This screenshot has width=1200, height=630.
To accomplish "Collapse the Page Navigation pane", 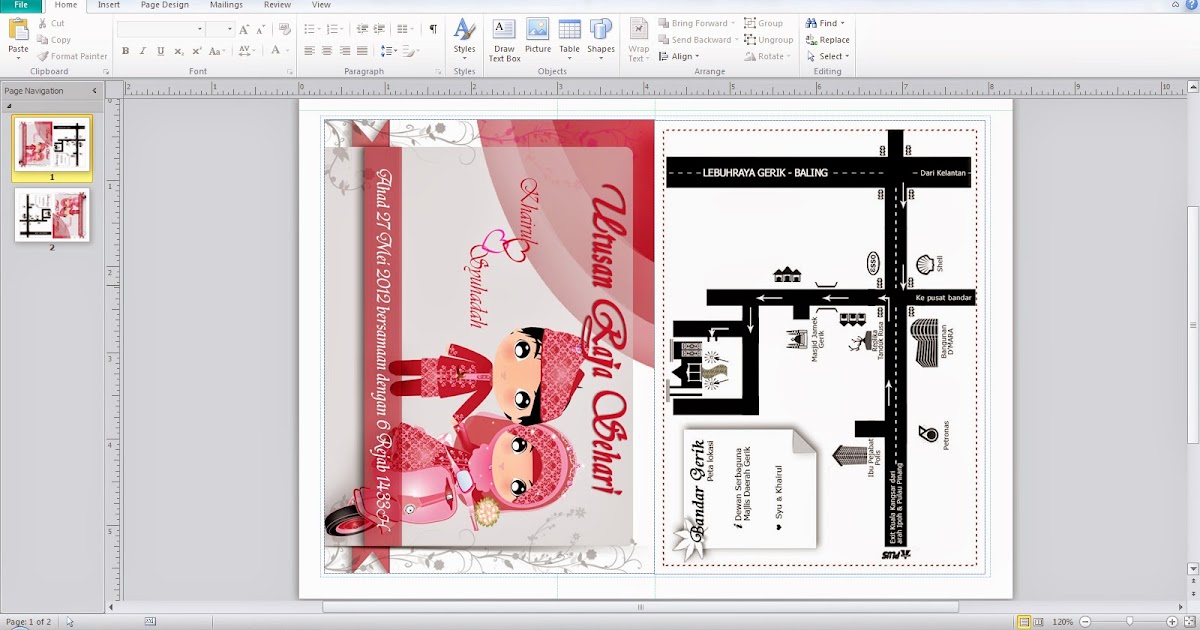I will pyautogui.click(x=95, y=91).
